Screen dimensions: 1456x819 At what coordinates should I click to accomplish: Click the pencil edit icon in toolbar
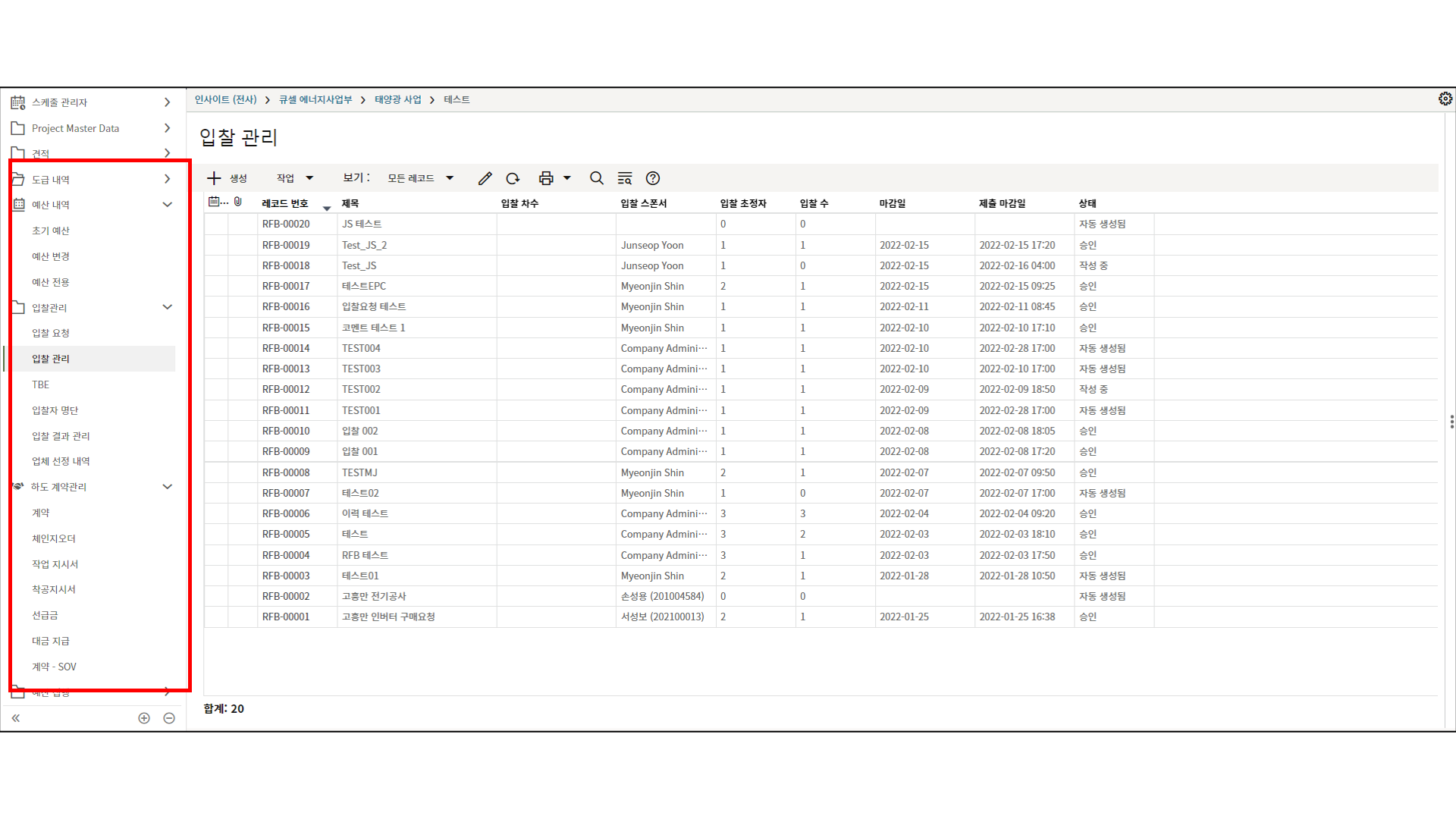coord(485,178)
